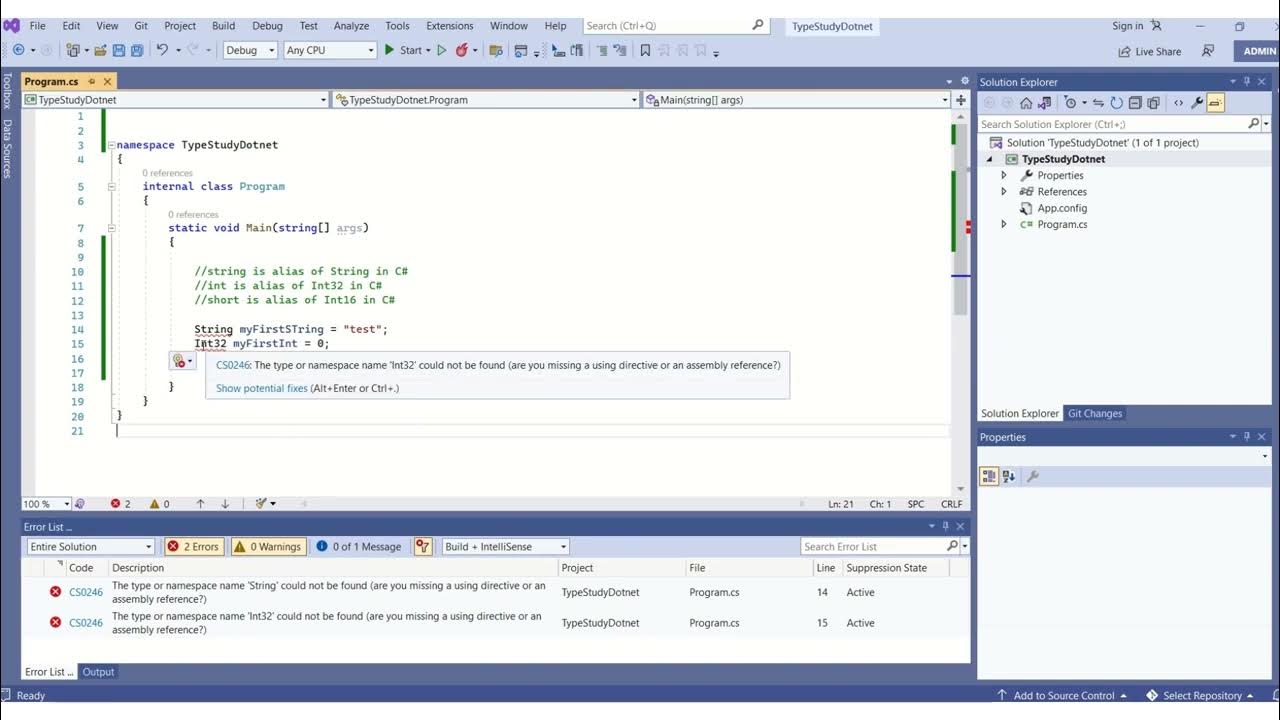Click the Hot Reload flame icon
The image size is (1280, 720).
462,50
